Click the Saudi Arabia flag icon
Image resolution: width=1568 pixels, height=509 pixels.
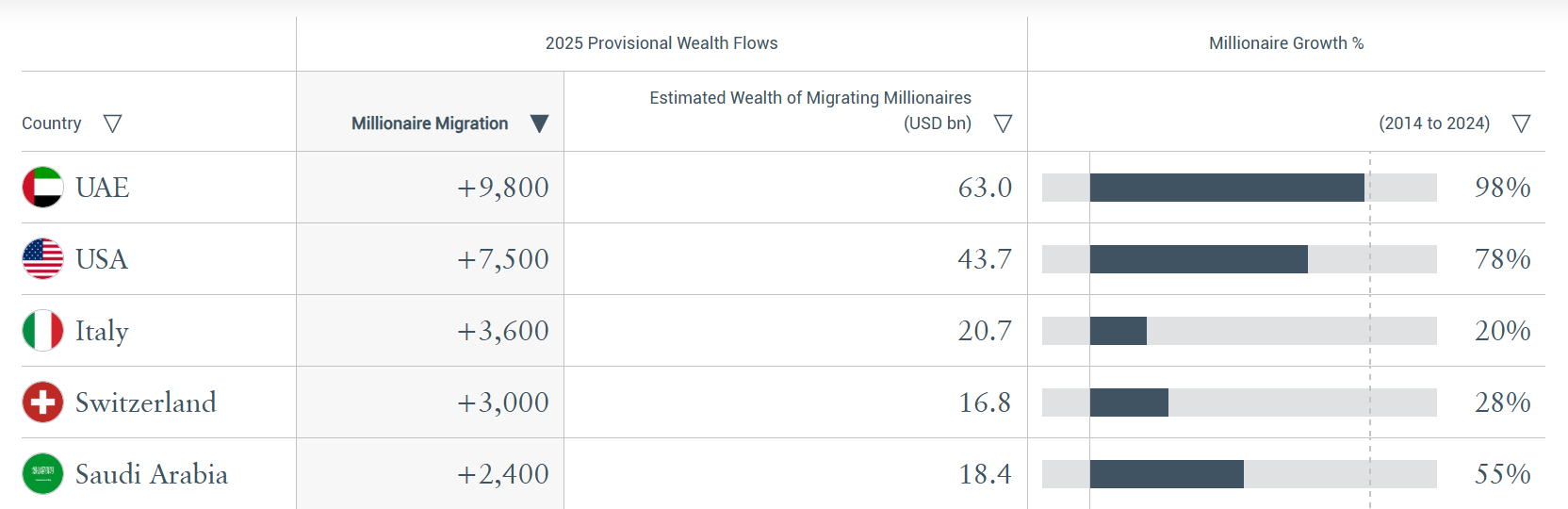click(x=42, y=473)
